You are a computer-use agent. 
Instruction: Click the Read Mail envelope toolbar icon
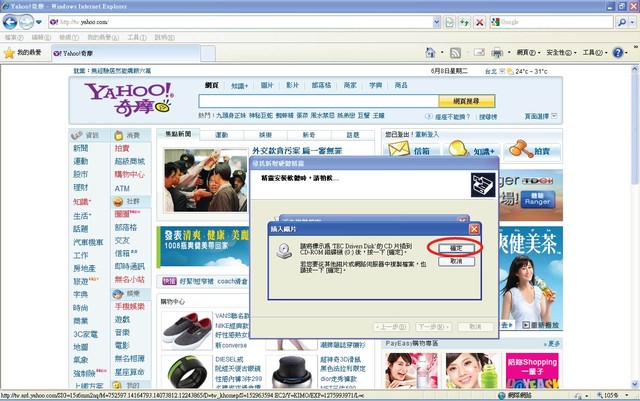click(x=479, y=52)
